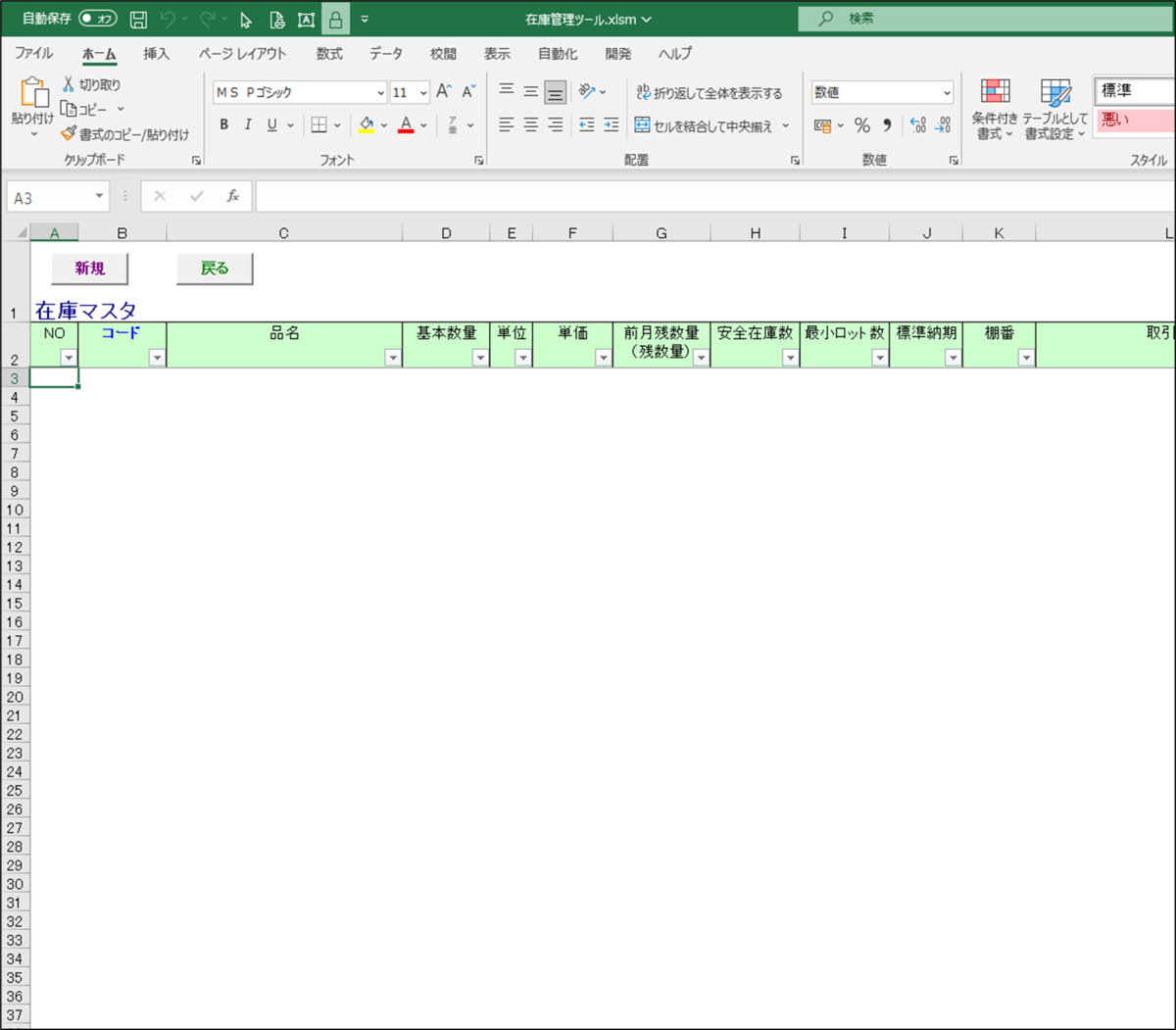
Task: Select the 悪い cell style swatch
Action: pyautogui.click(x=1136, y=121)
